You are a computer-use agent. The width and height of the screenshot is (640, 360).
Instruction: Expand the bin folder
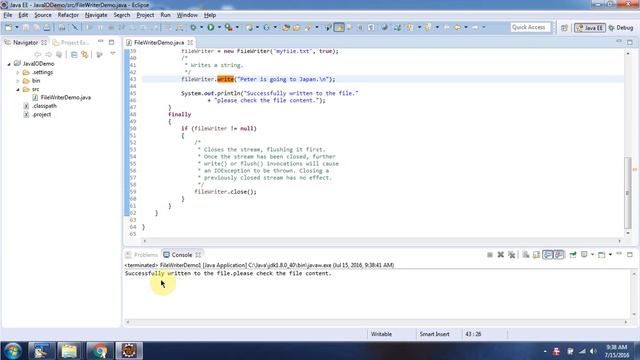[x=18, y=81]
